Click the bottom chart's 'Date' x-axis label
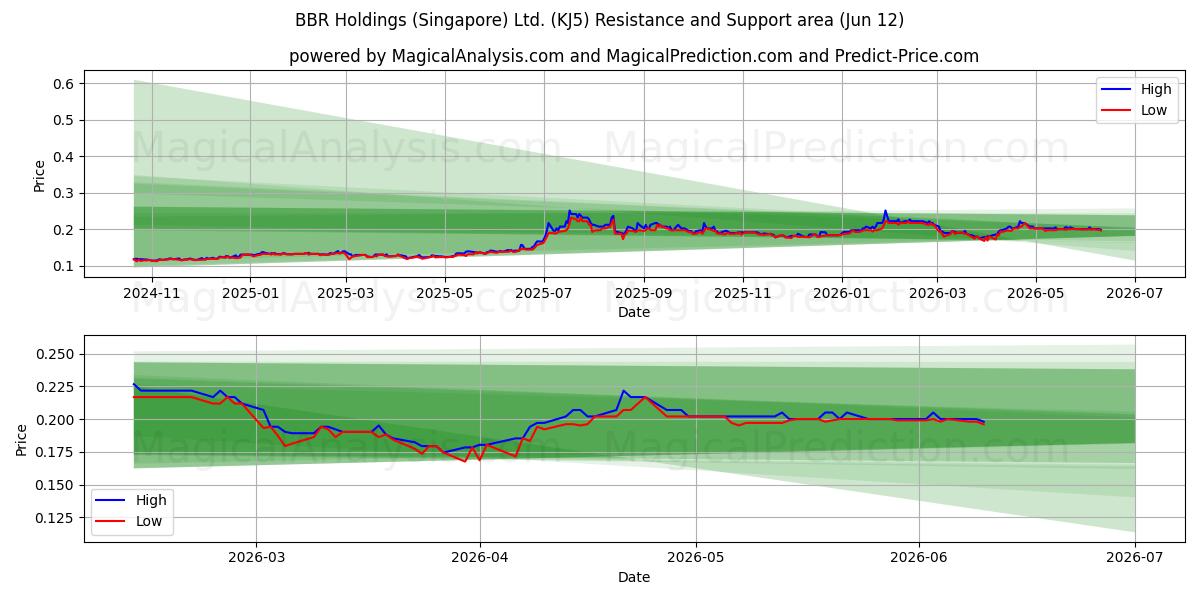This screenshot has height=600, width=1200. click(634, 577)
